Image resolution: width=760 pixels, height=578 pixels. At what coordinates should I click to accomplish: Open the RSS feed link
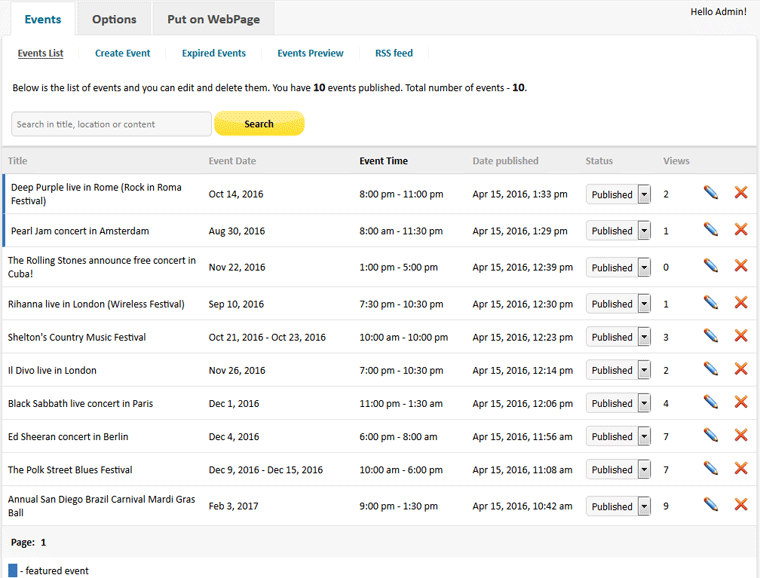[394, 53]
